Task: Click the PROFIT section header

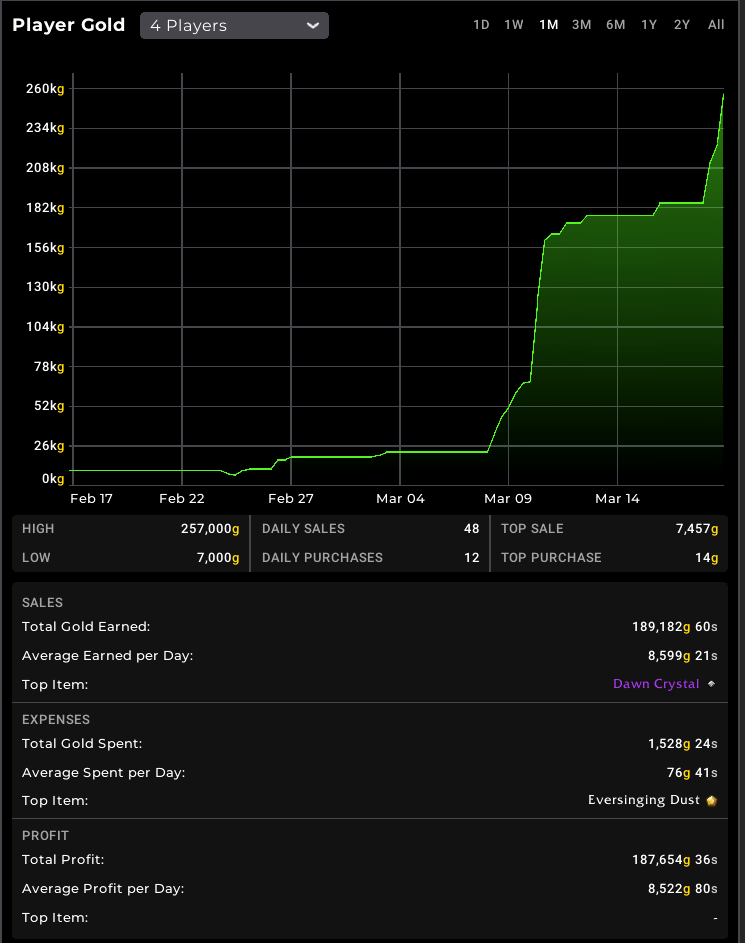Action: [45, 835]
